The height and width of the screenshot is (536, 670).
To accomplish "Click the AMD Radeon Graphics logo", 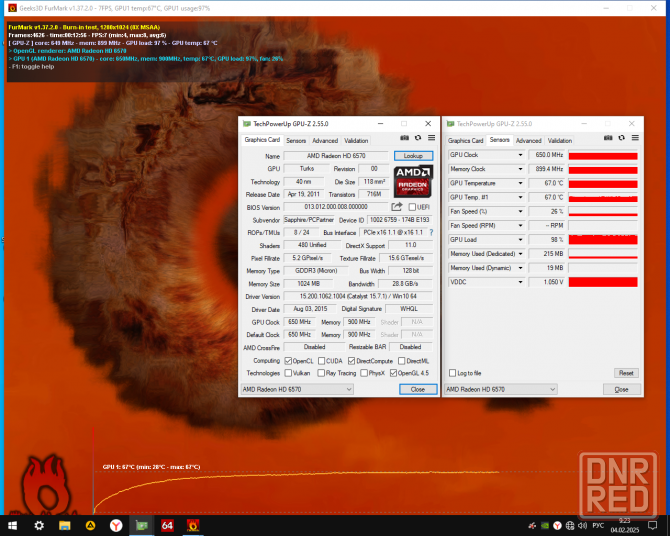I will (413, 182).
